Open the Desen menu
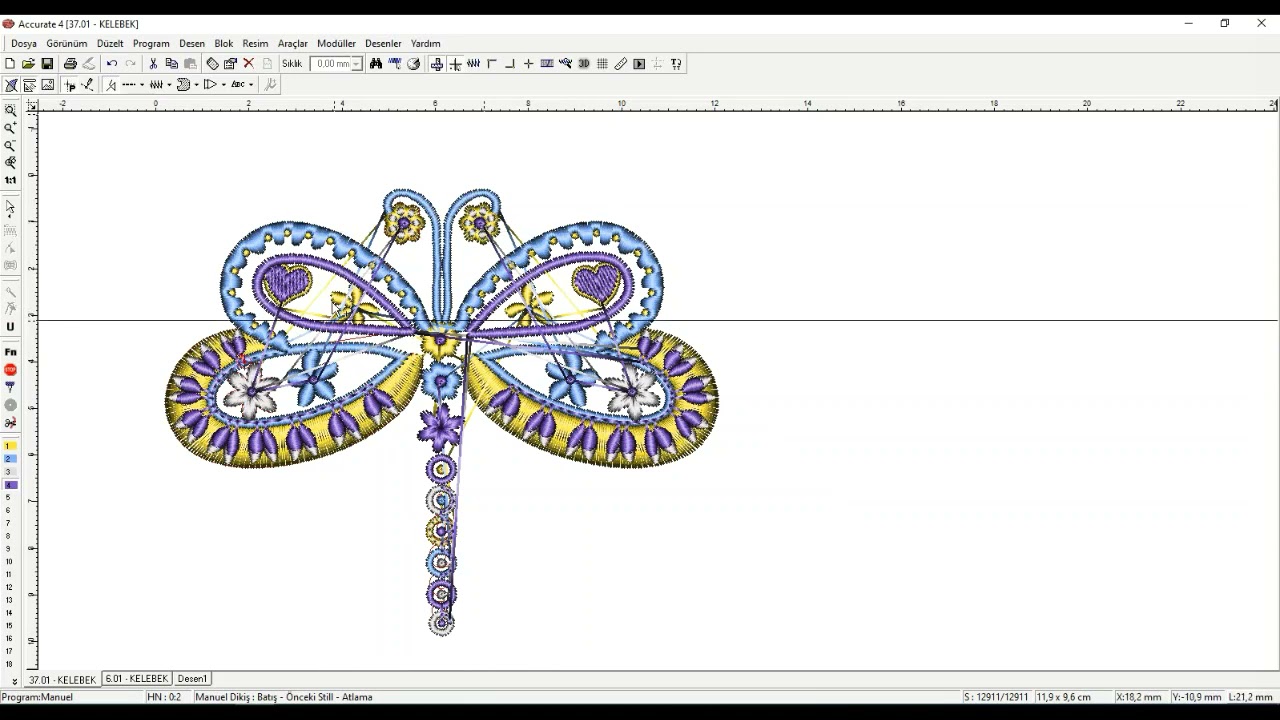The width and height of the screenshot is (1280, 720). [x=192, y=44]
